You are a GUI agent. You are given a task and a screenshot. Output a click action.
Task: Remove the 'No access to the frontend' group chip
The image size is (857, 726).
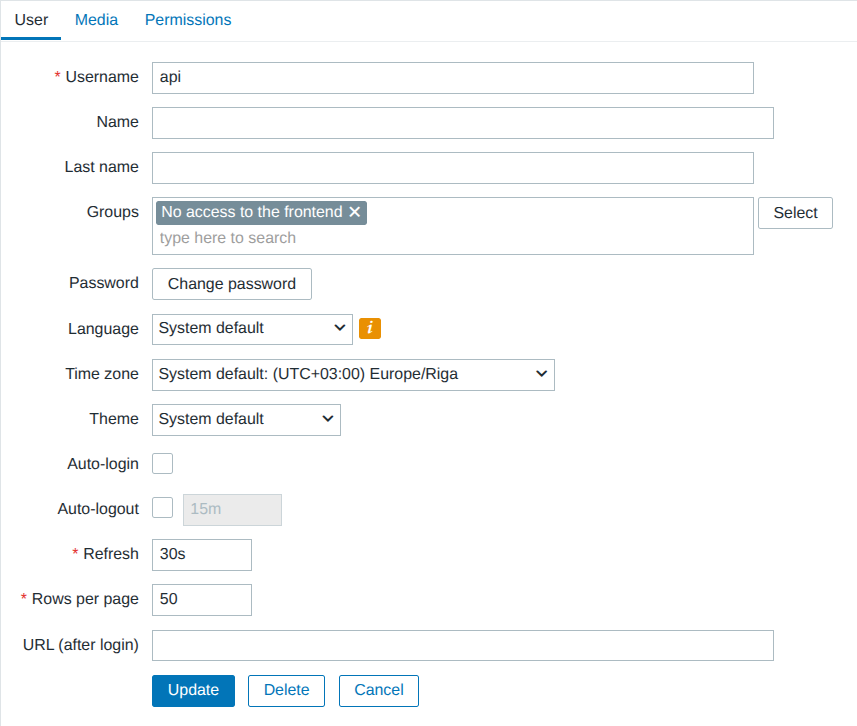(x=355, y=212)
